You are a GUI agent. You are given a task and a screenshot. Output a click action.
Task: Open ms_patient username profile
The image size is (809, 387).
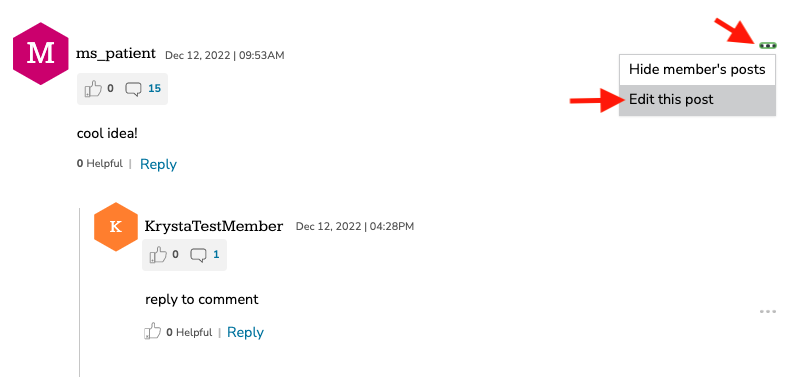pyautogui.click(x=116, y=53)
